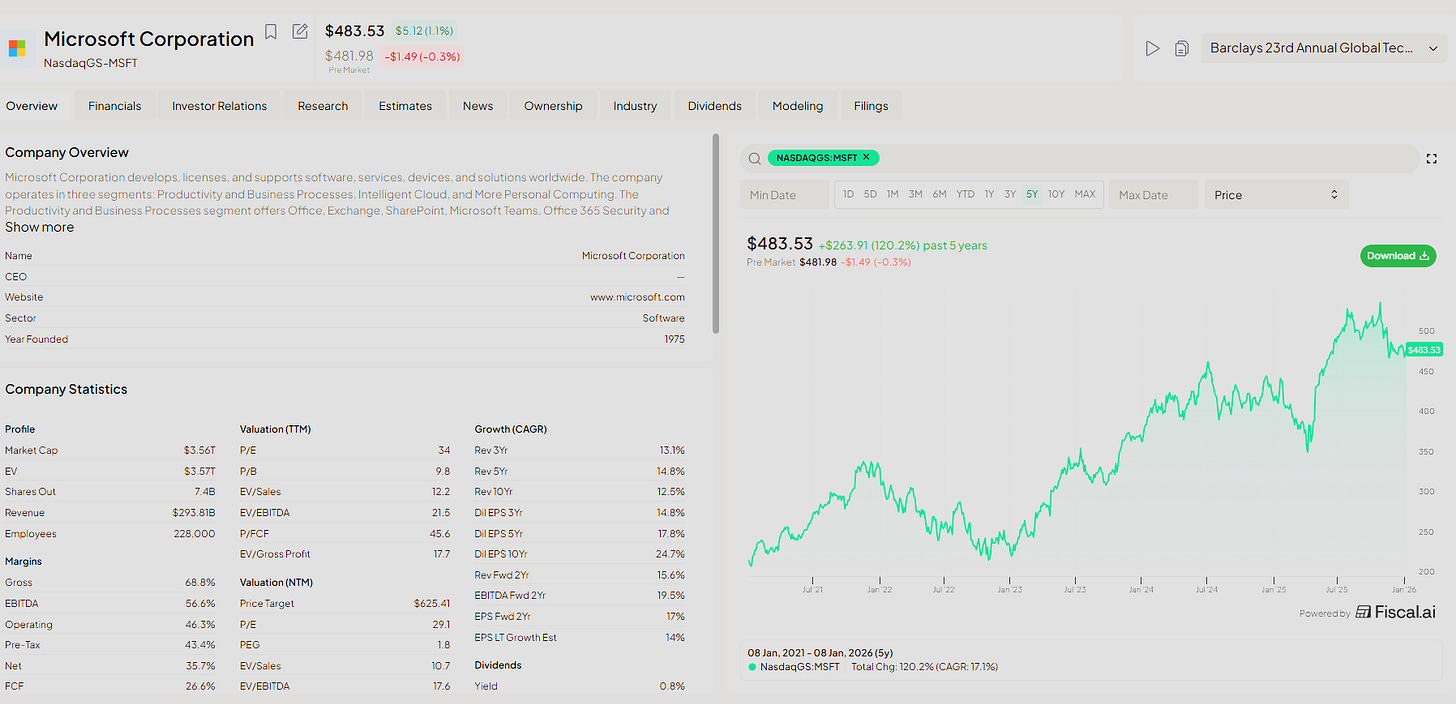Click the Gross margin 68.8% value
1456x704 pixels.
(200, 582)
